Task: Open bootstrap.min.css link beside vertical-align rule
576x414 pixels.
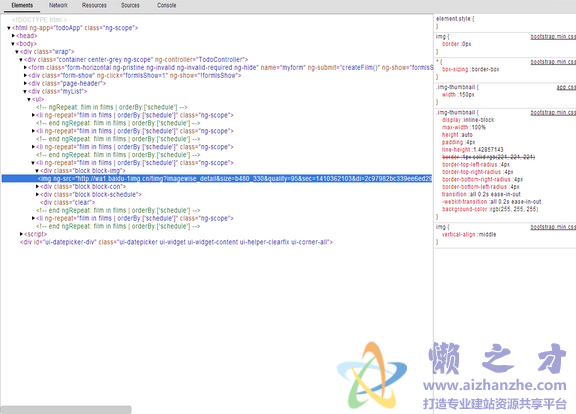Action: [x=553, y=227]
